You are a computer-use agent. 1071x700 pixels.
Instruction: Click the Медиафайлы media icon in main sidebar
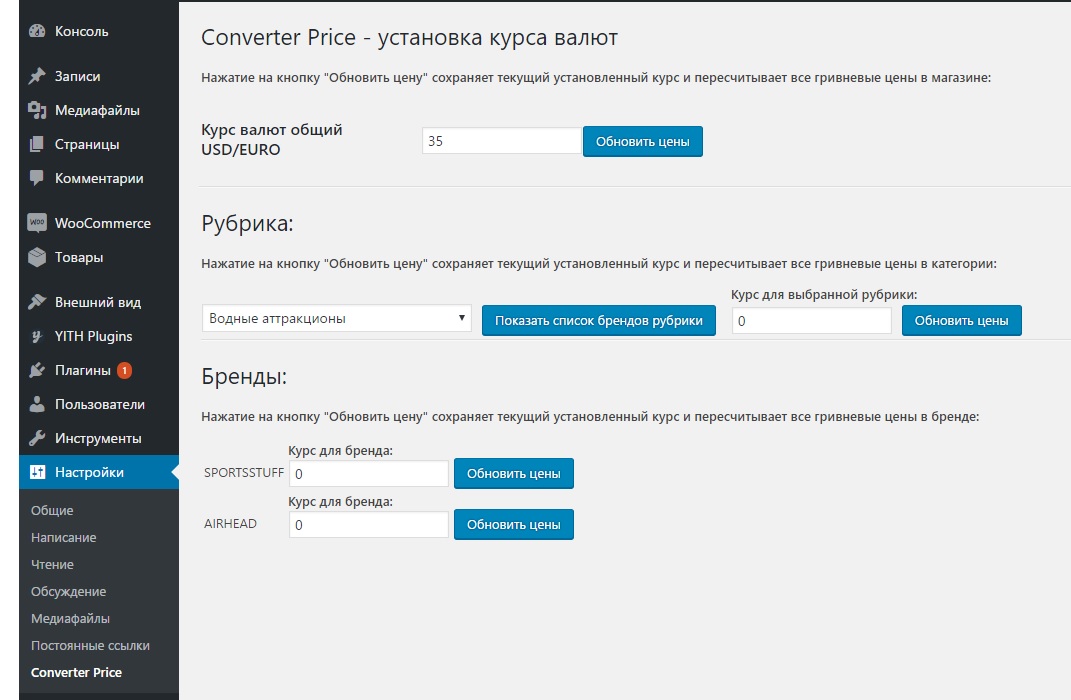click(37, 111)
